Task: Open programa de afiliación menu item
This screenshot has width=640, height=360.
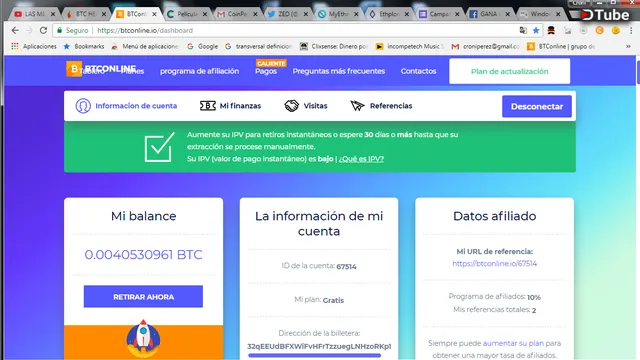Action: tap(200, 71)
